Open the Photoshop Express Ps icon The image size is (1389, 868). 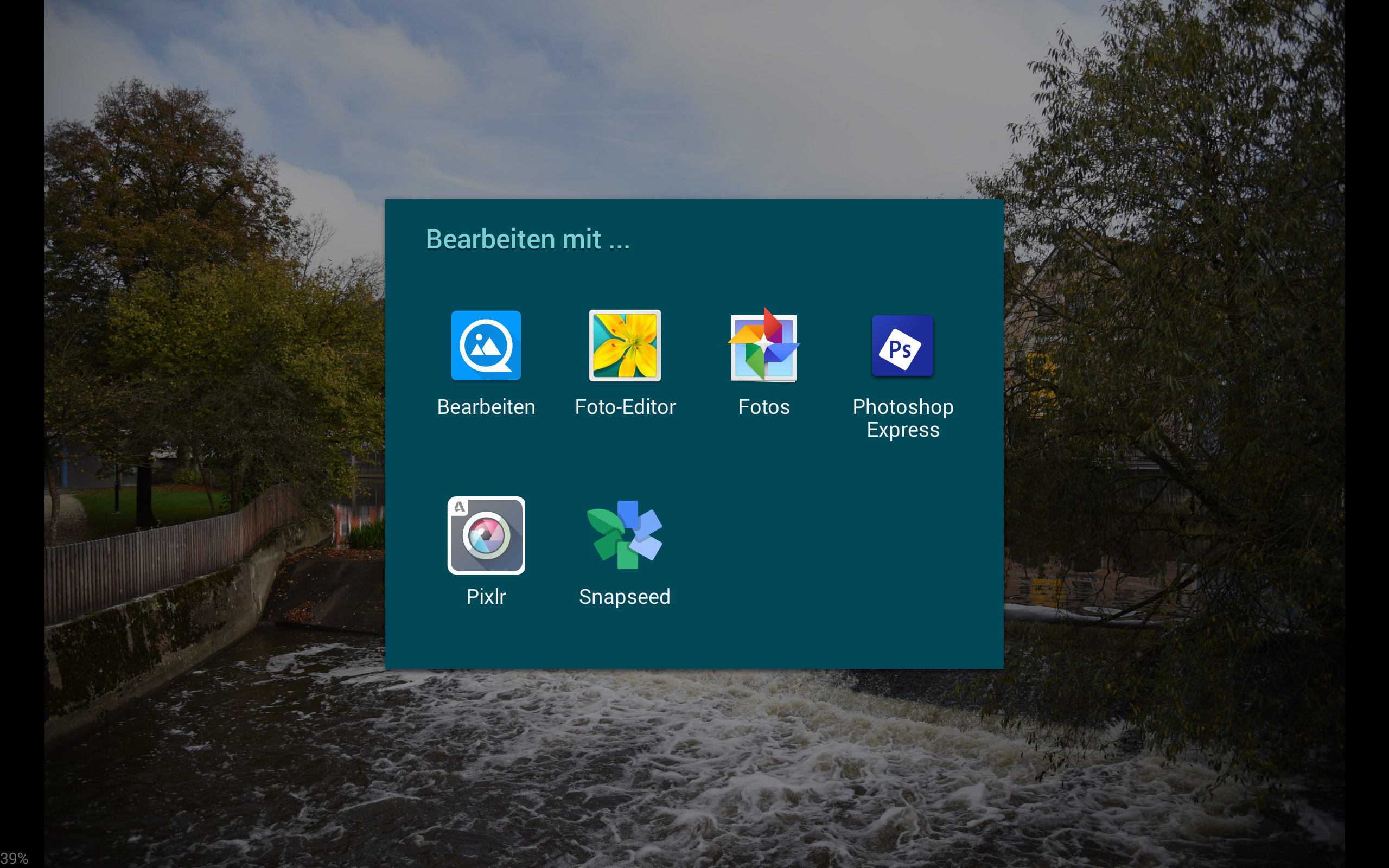(902, 346)
